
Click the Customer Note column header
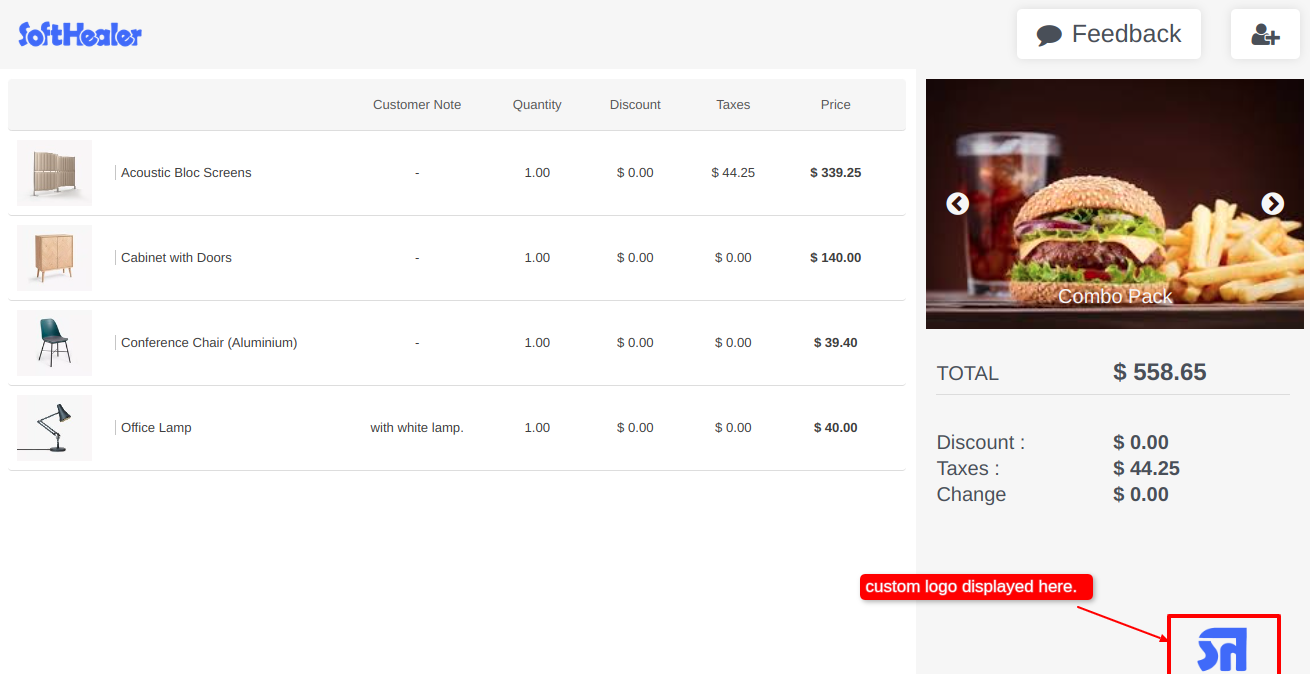click(417, 105)
